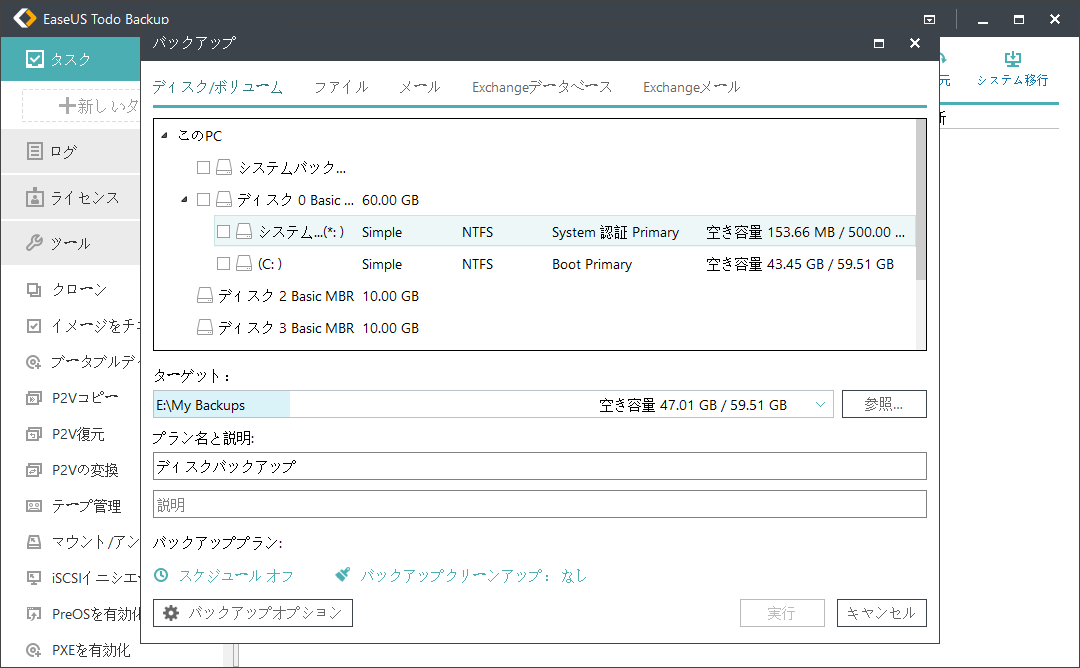Click the Boot Primary cell

pyautogui.click(x=592, y=264)
